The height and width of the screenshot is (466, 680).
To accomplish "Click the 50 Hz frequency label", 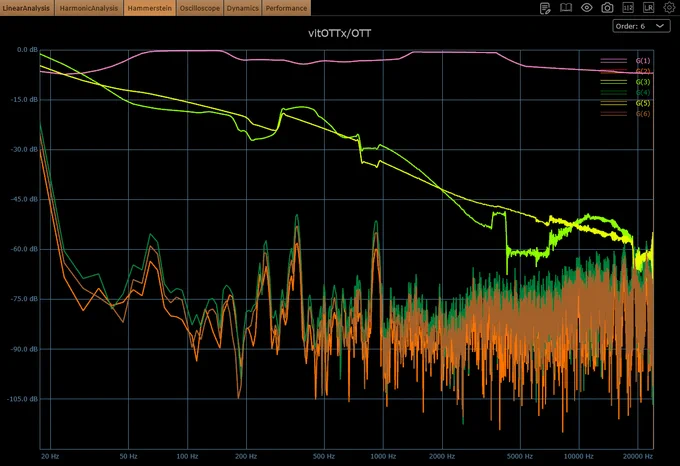I will pos(128,456).
